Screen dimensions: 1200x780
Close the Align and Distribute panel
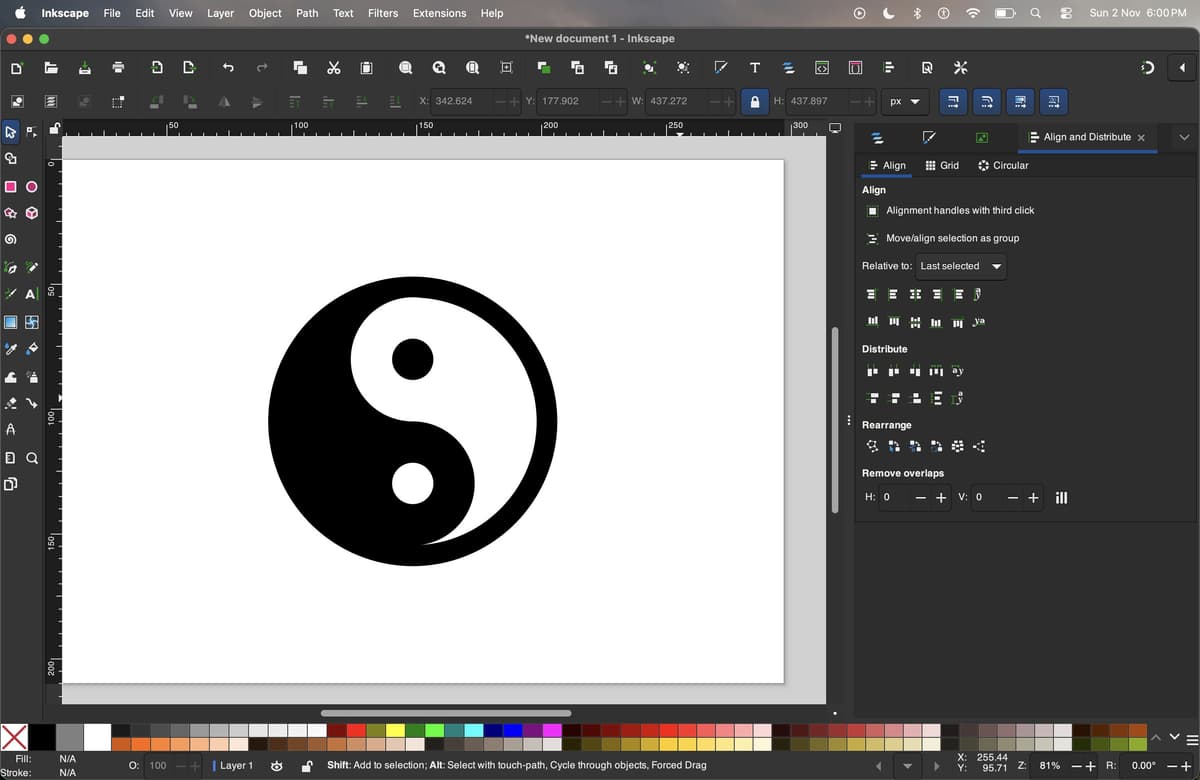(x=1141, y=137)
